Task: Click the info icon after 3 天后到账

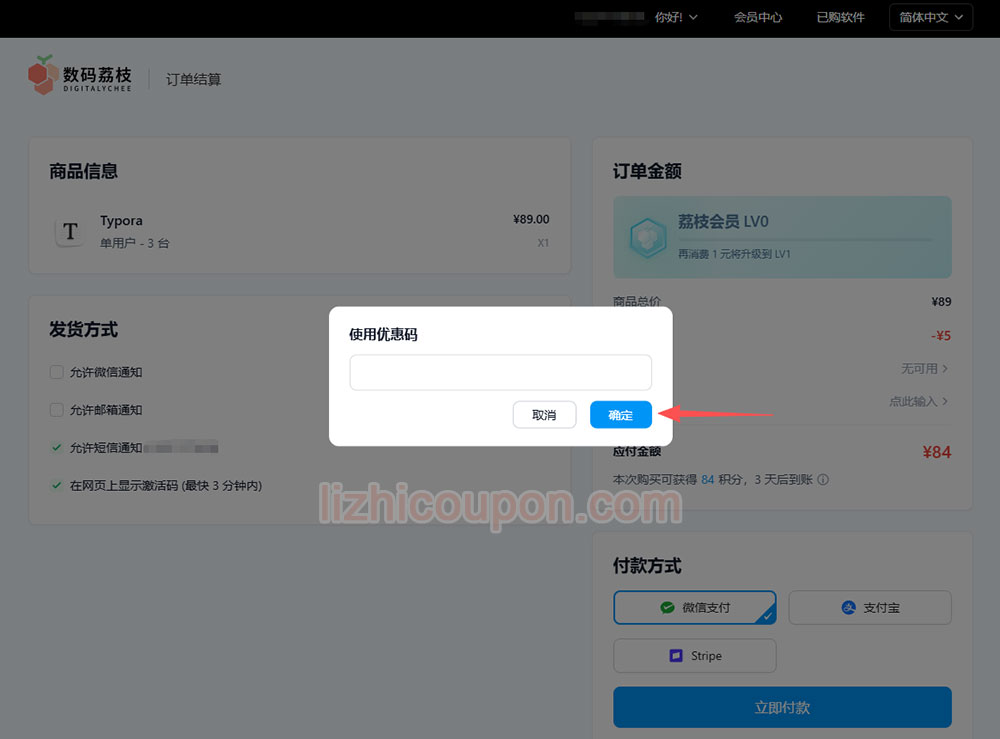Action: (x=823, y=479)
